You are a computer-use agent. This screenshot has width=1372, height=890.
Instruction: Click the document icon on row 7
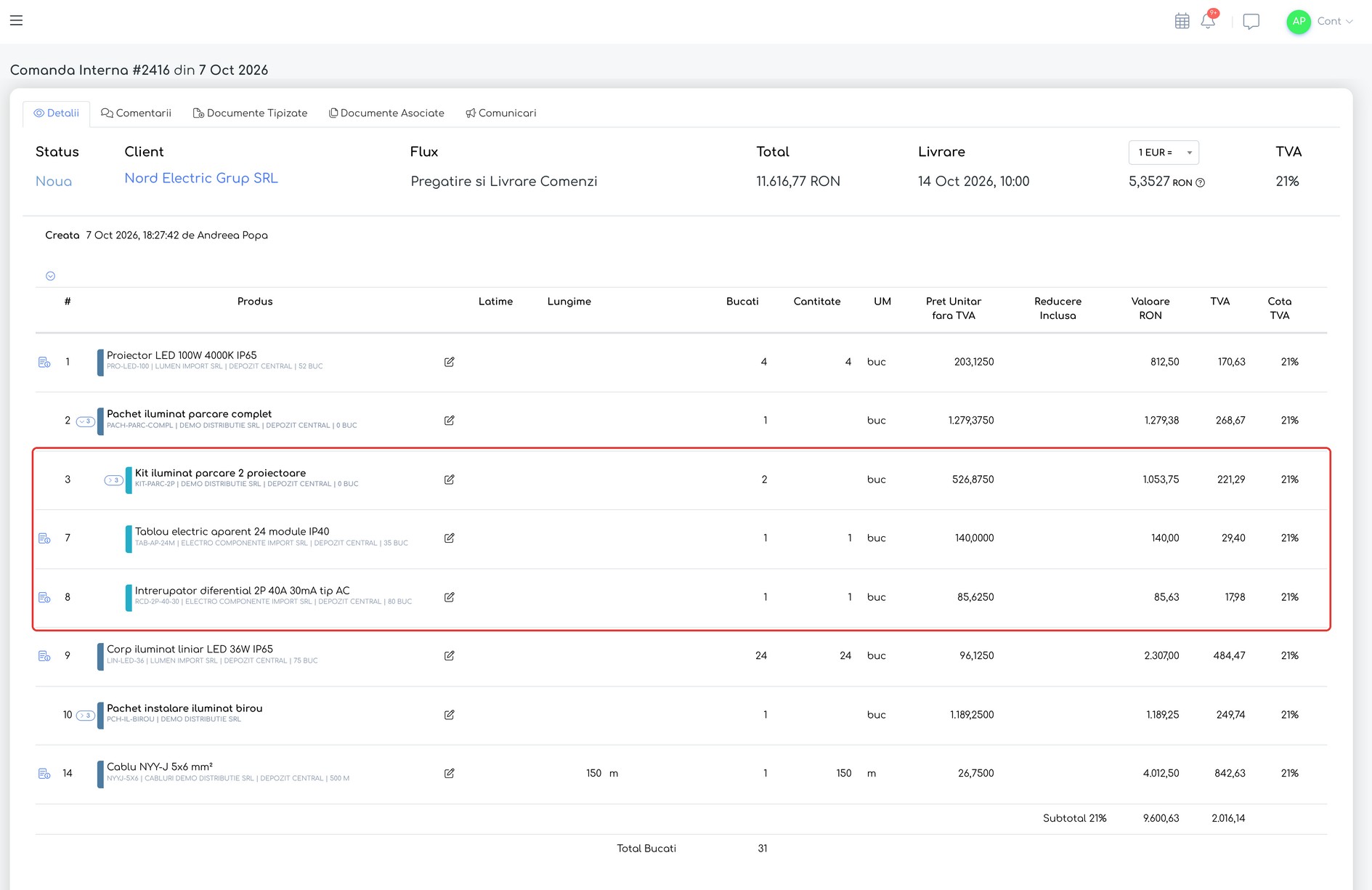coord(44,538)
